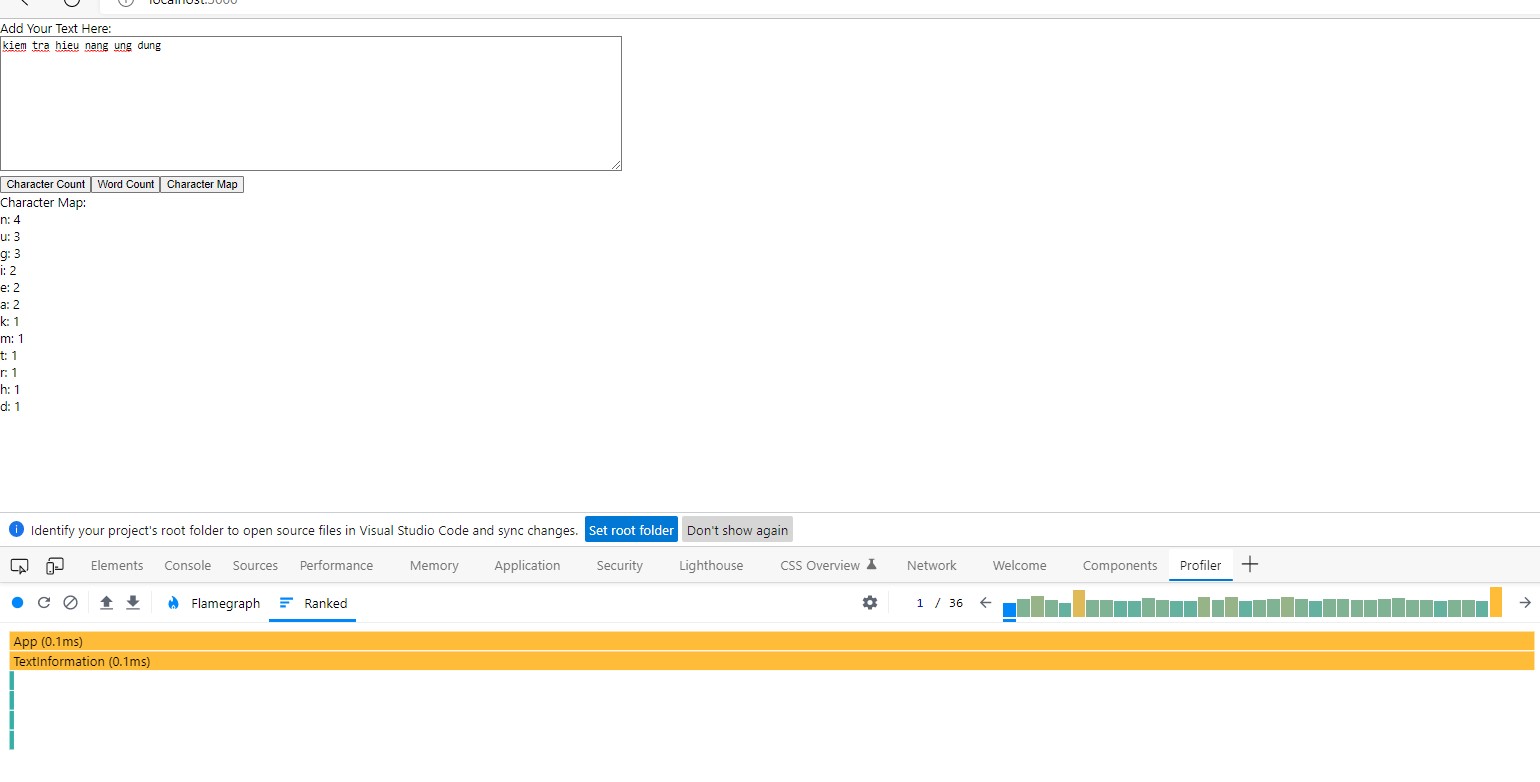Image resolution: width=1540 pixels, height=782 pixels.
Task: Open the Profiler settings gear
Action: pos(869,602)
